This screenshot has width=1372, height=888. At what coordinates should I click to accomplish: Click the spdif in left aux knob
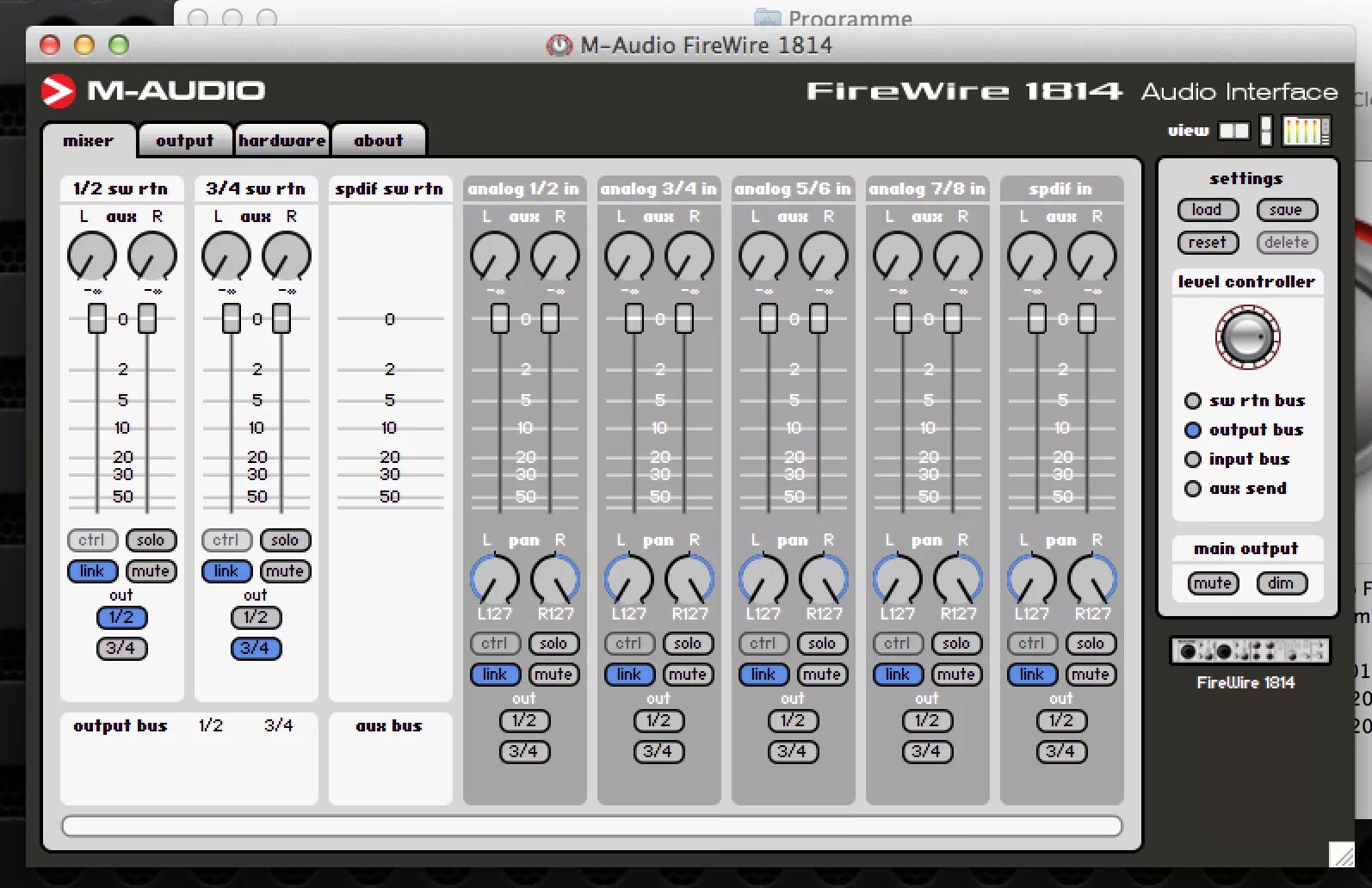pos(1032,256)
